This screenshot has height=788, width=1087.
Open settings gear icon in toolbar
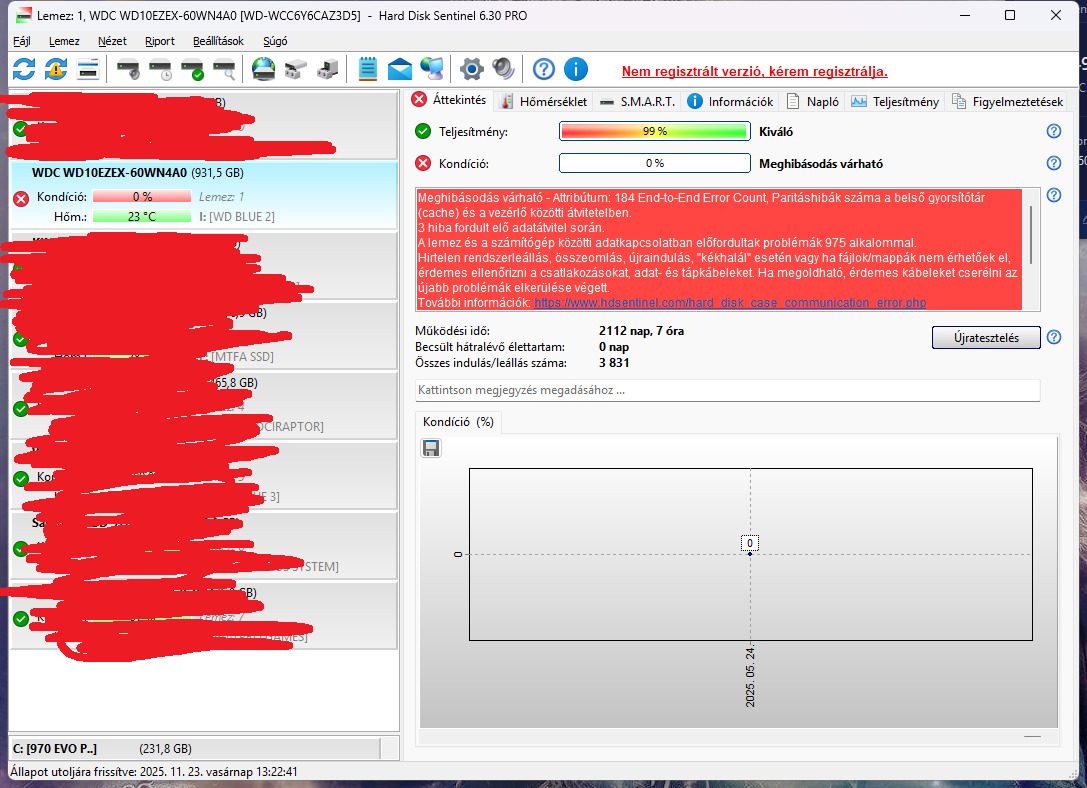(x=472, y=69)
